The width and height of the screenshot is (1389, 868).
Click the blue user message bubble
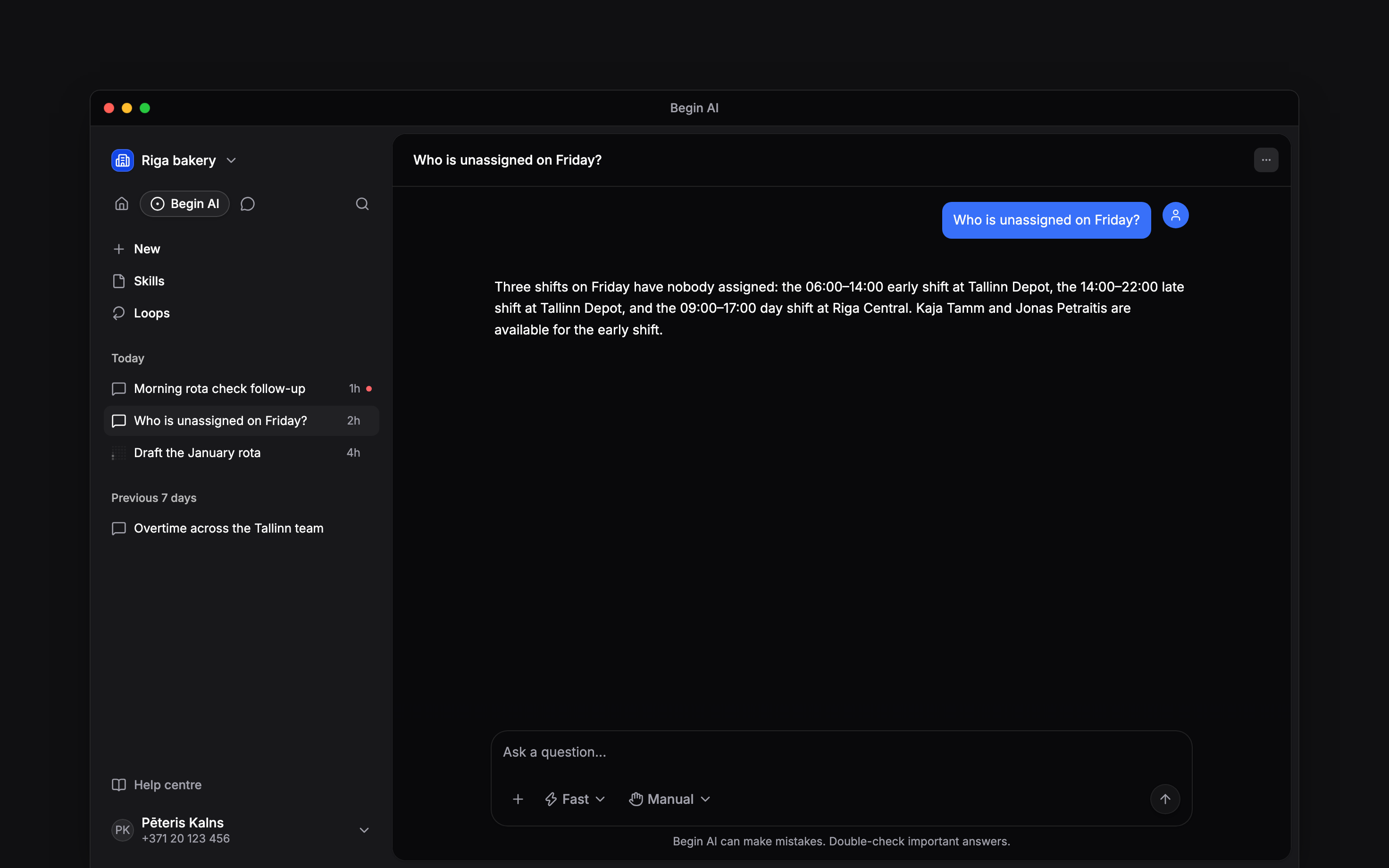[1046, 220]
